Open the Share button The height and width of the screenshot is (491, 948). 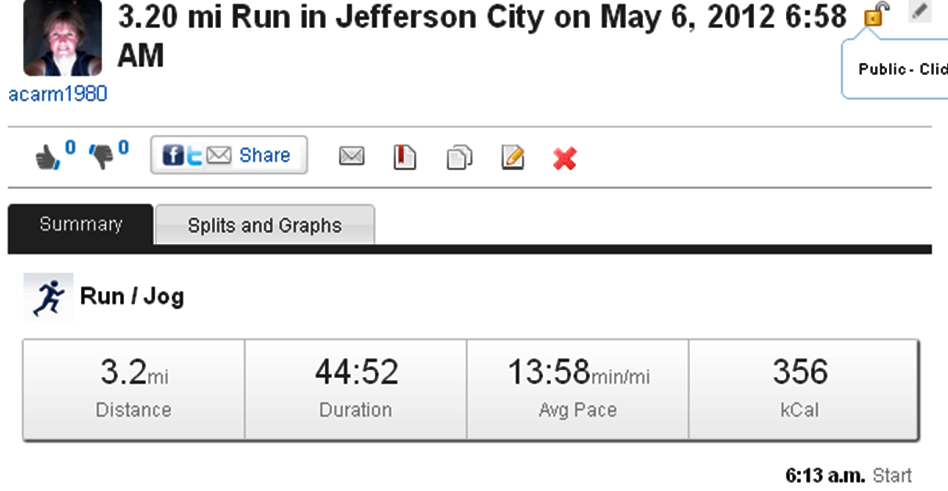click(x=229, y=155)
